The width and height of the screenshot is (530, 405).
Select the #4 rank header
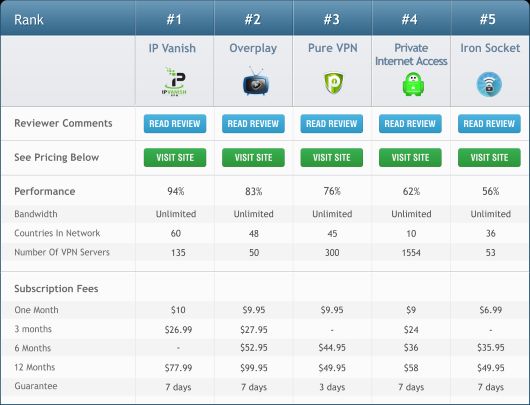409,19
